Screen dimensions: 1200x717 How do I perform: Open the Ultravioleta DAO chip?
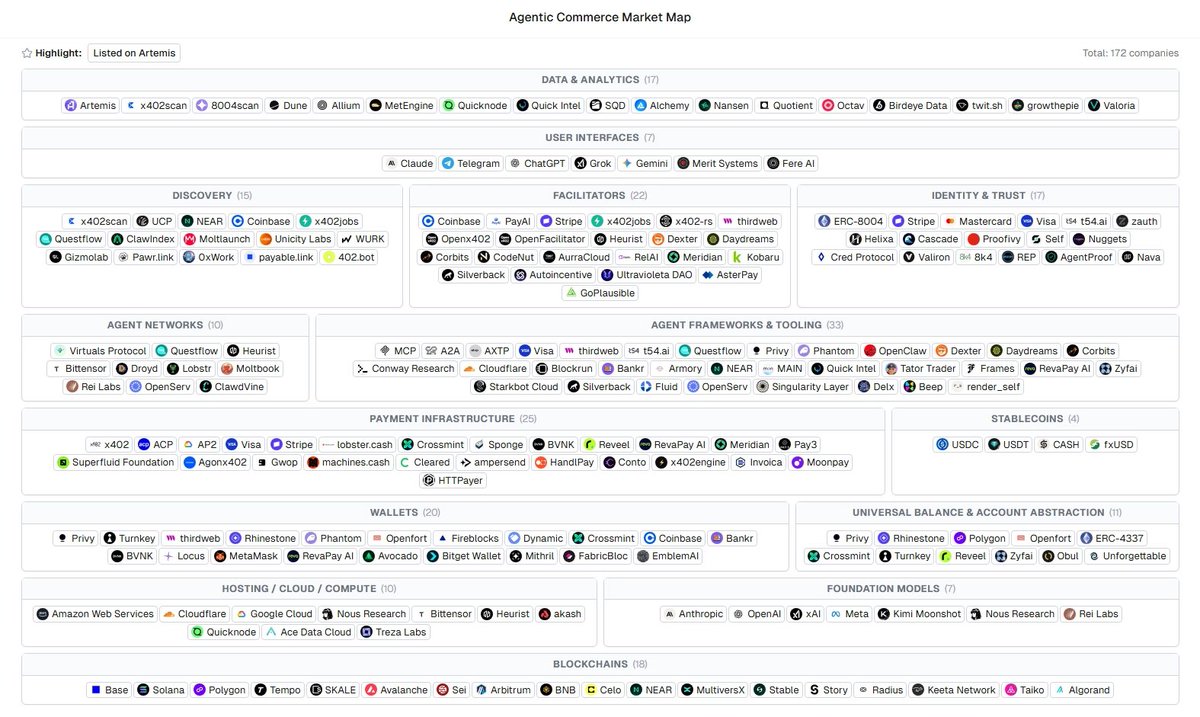click(647, 275)
